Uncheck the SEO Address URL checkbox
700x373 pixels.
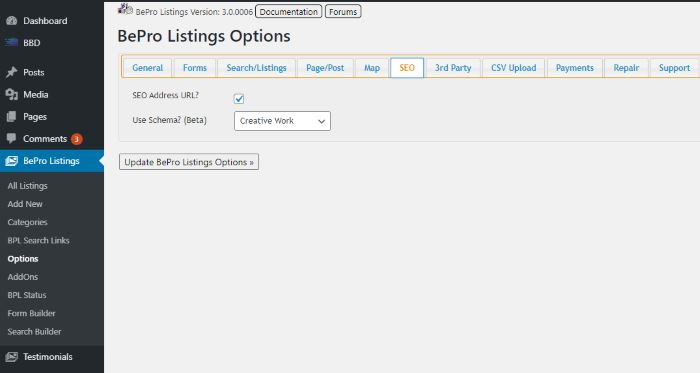tap(239, 99)
